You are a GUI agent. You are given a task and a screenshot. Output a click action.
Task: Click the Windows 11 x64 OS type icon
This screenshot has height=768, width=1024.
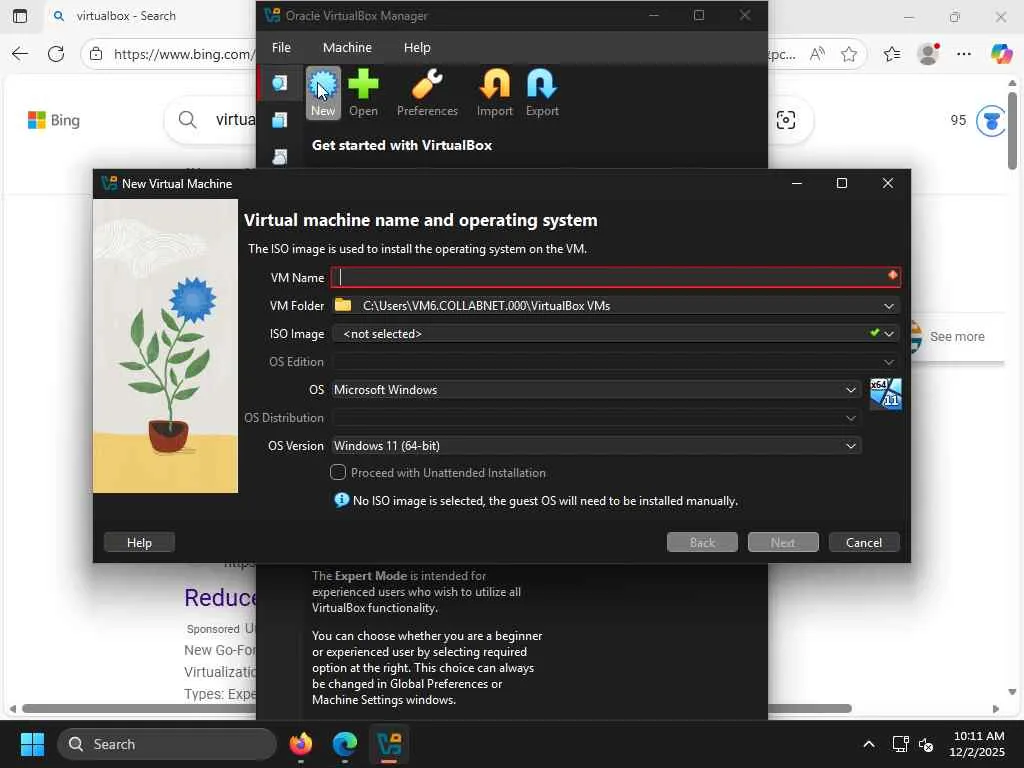(x=886, y=394)
